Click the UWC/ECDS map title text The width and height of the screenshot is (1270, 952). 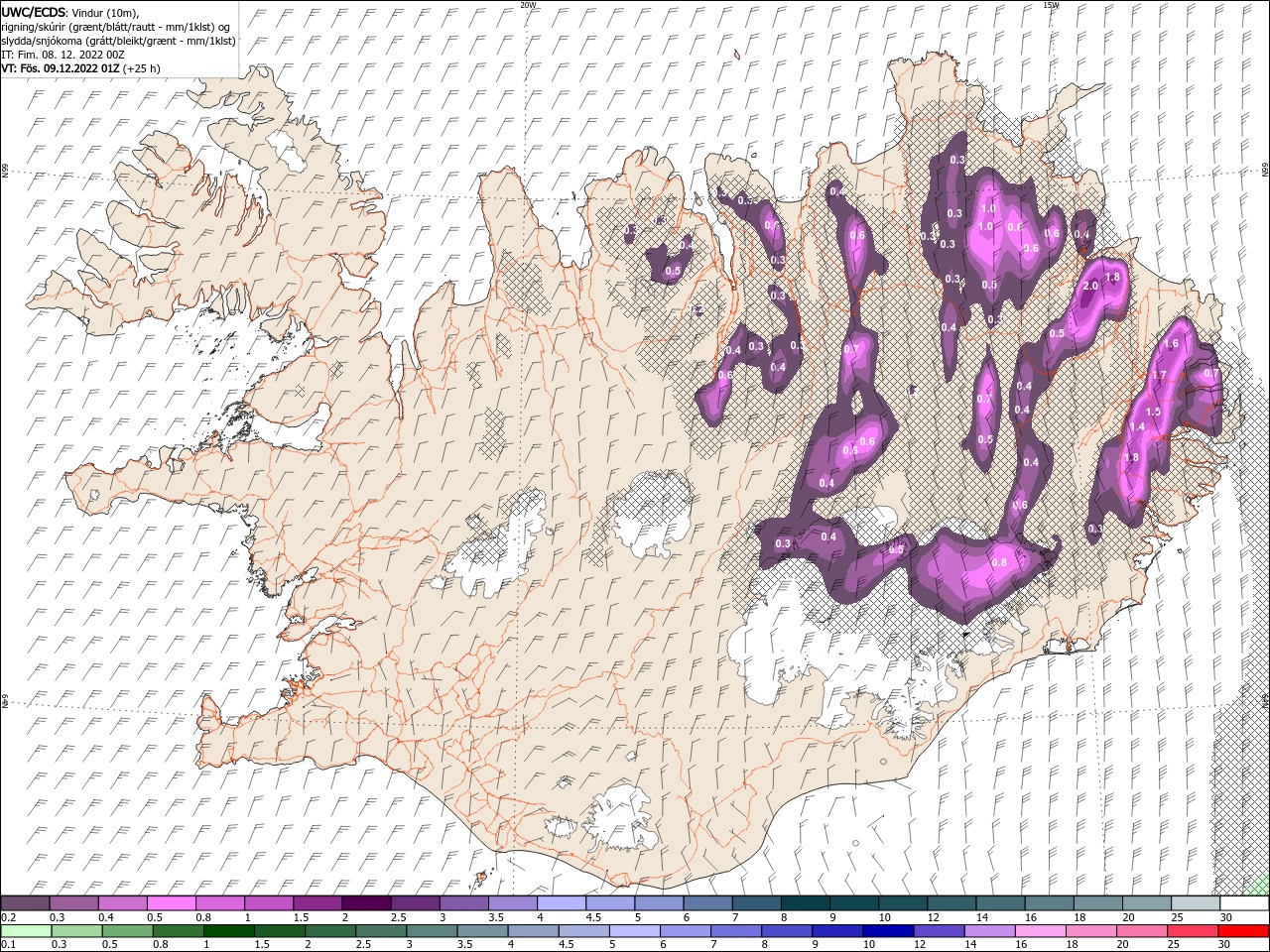[x=34, y=11]
